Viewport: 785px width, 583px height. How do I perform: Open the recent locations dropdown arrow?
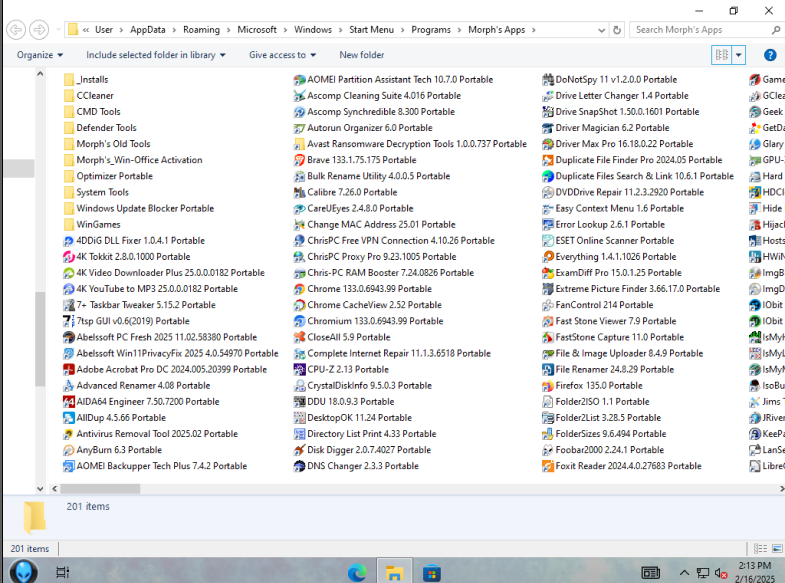(x=59, y=30)
